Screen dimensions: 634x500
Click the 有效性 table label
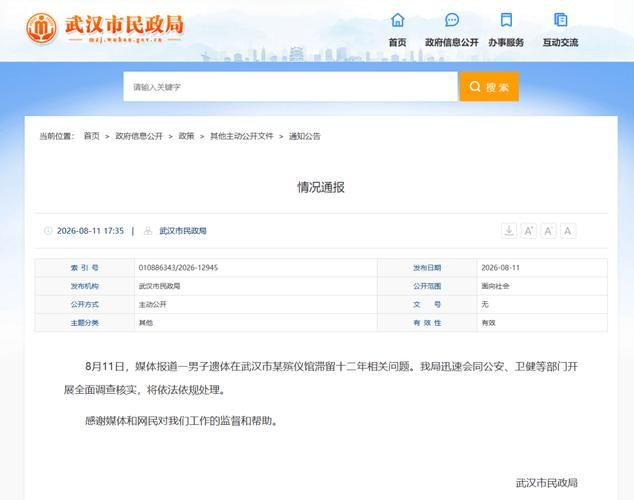(x=427, y=323)
